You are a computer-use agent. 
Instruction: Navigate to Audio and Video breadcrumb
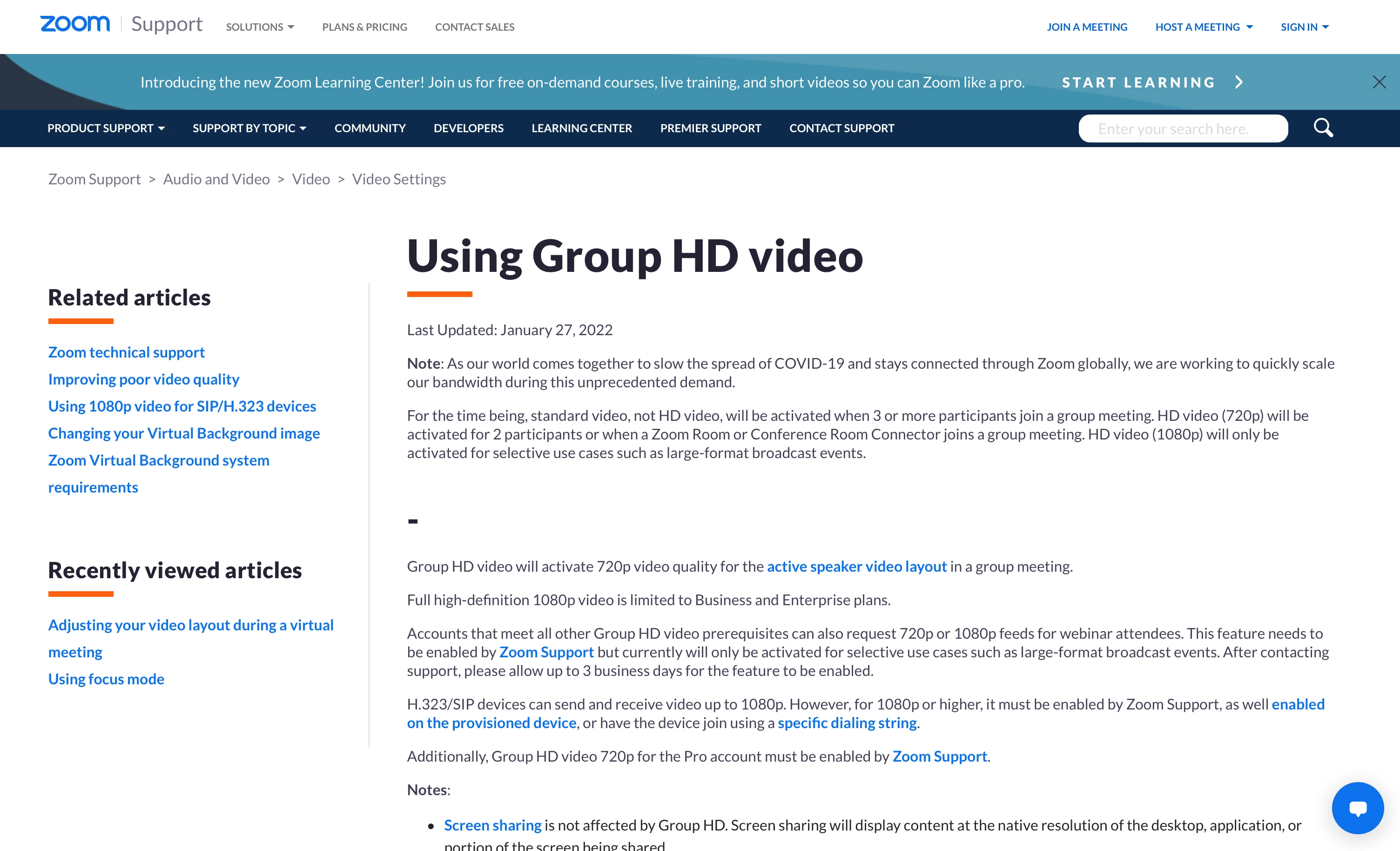pos(216,179)
